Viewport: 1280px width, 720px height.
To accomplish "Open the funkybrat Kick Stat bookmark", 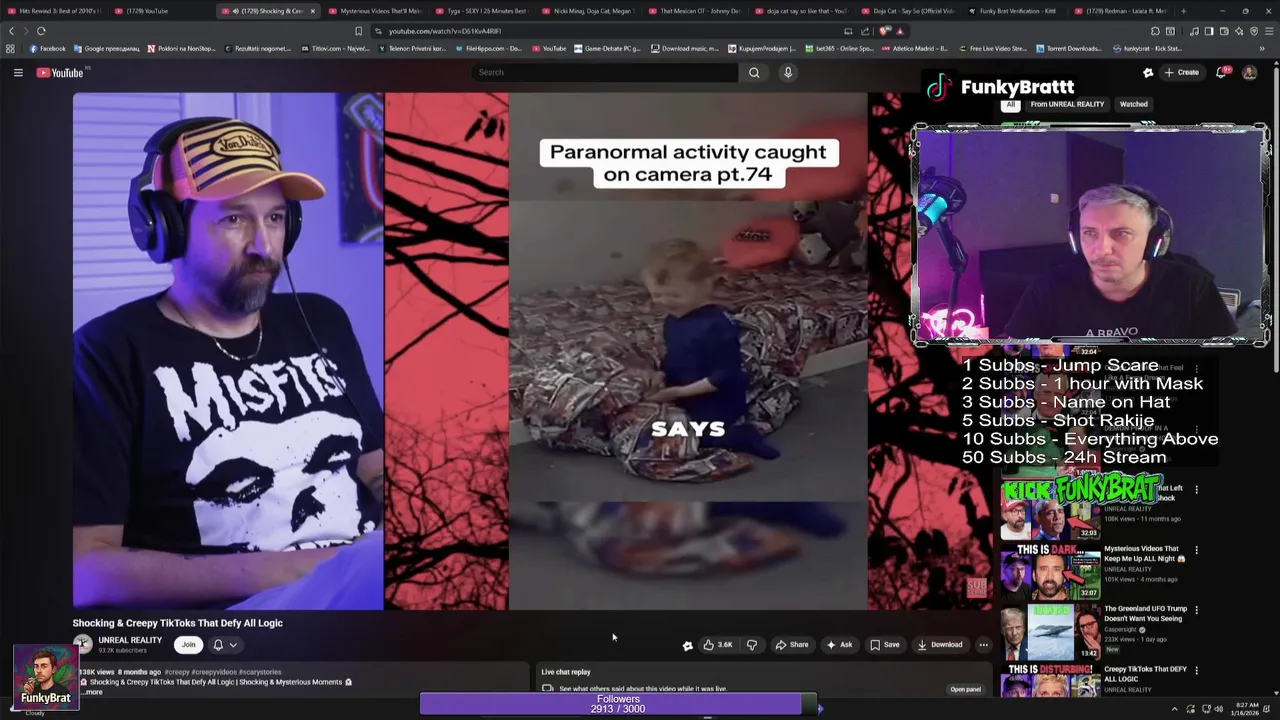I will click(1146, 48).
